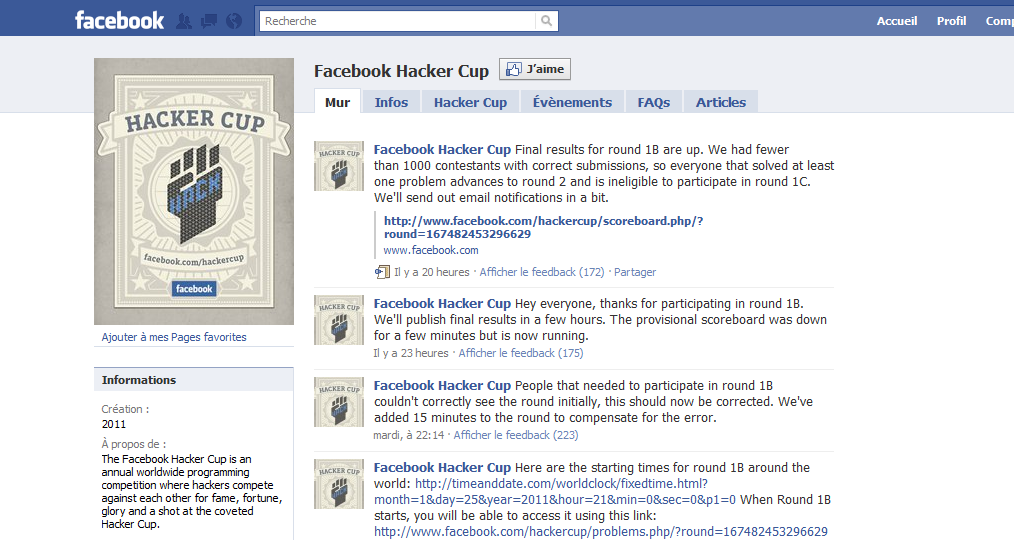Click the Facebook logo in the header
The height and width of the screenshot is (540, 1014).
point(120,20)
